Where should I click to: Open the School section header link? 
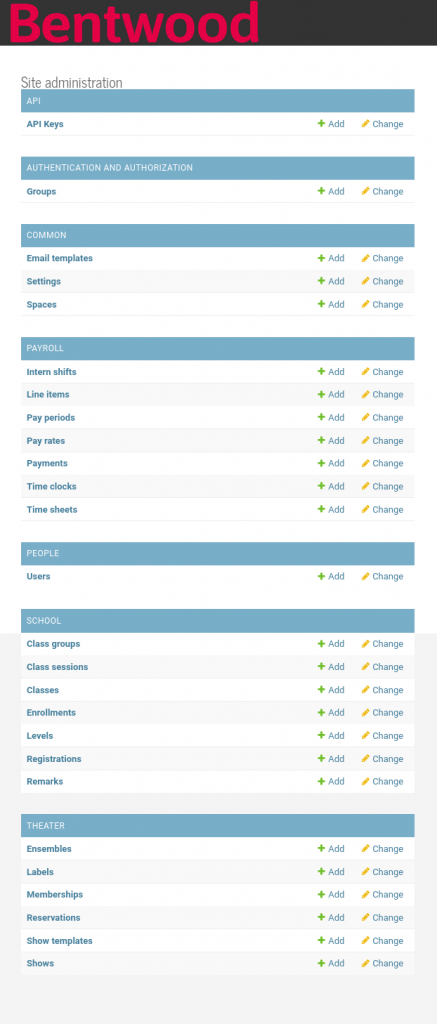pos(44,620)
